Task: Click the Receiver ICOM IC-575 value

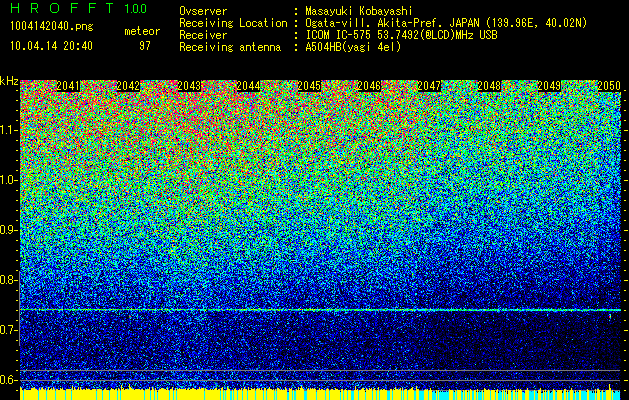Action: pos(401,35)
